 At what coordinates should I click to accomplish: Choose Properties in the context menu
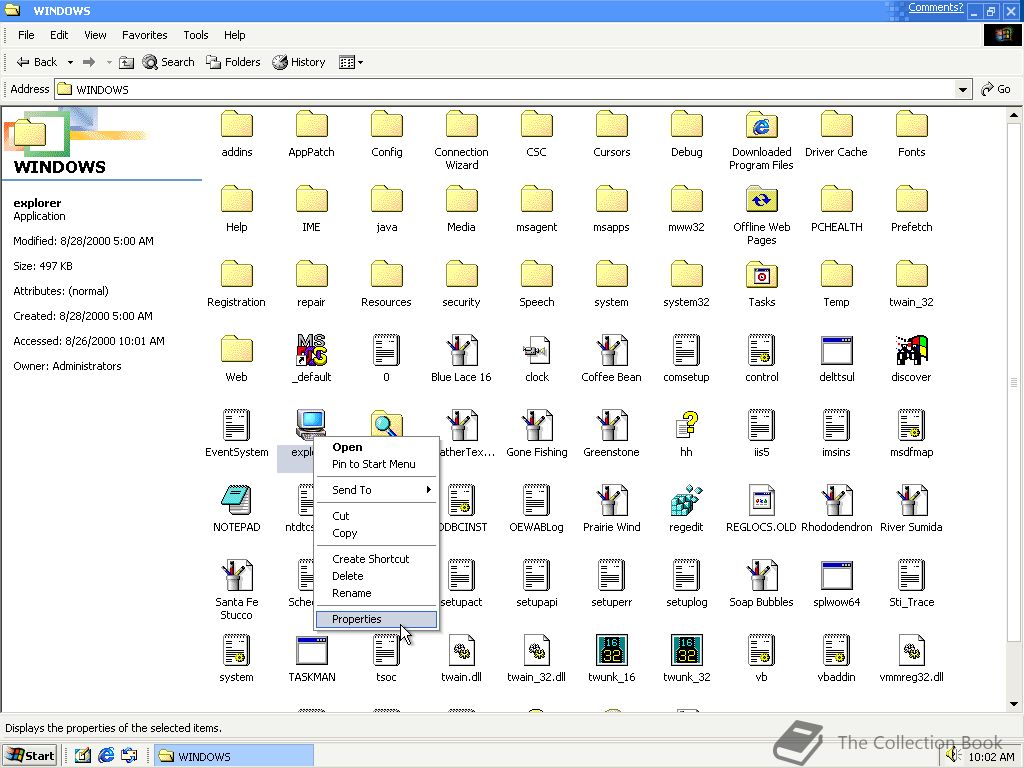pyautogui.click(x=376, y=619)
